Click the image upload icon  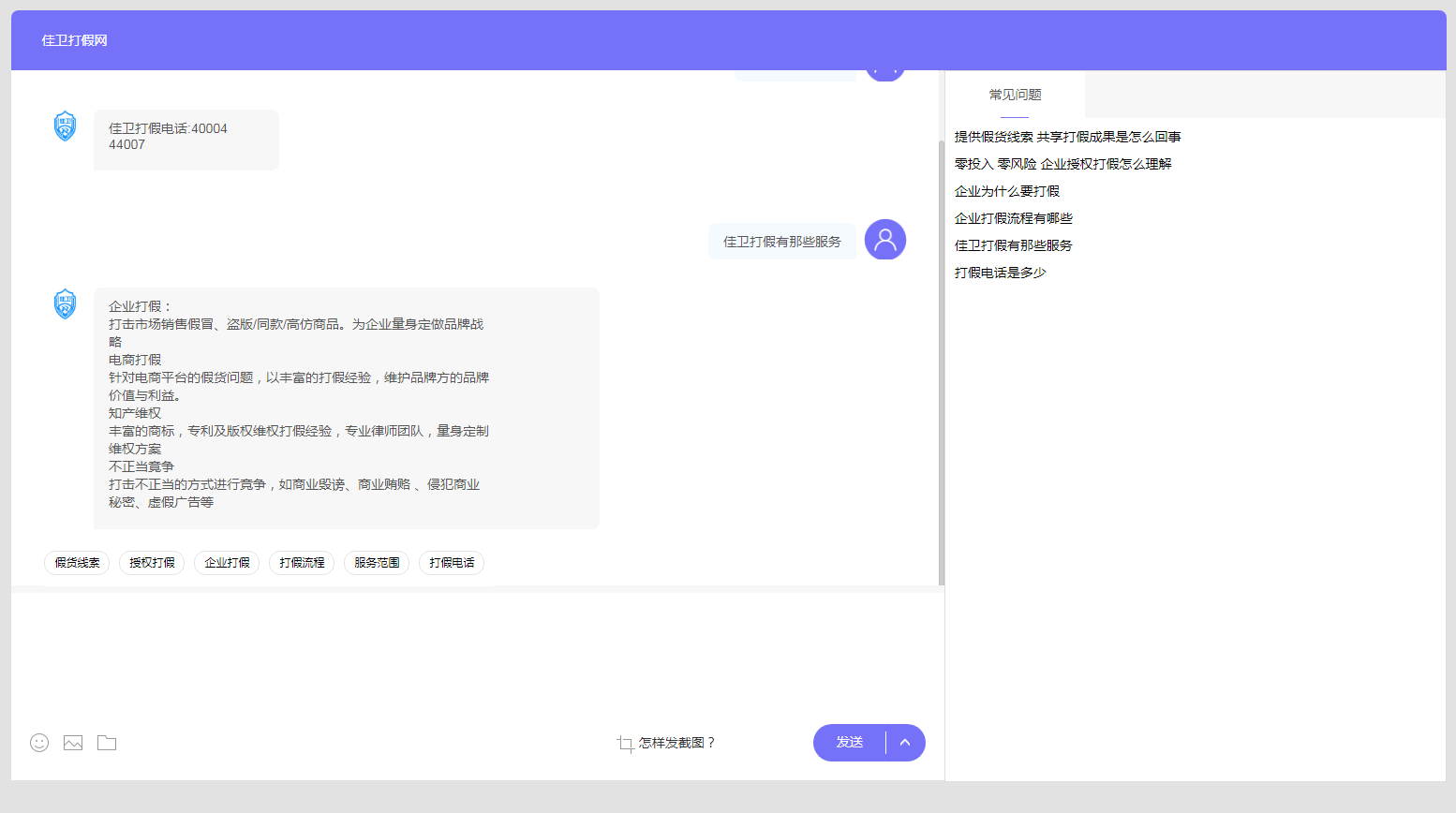point(72,742)
